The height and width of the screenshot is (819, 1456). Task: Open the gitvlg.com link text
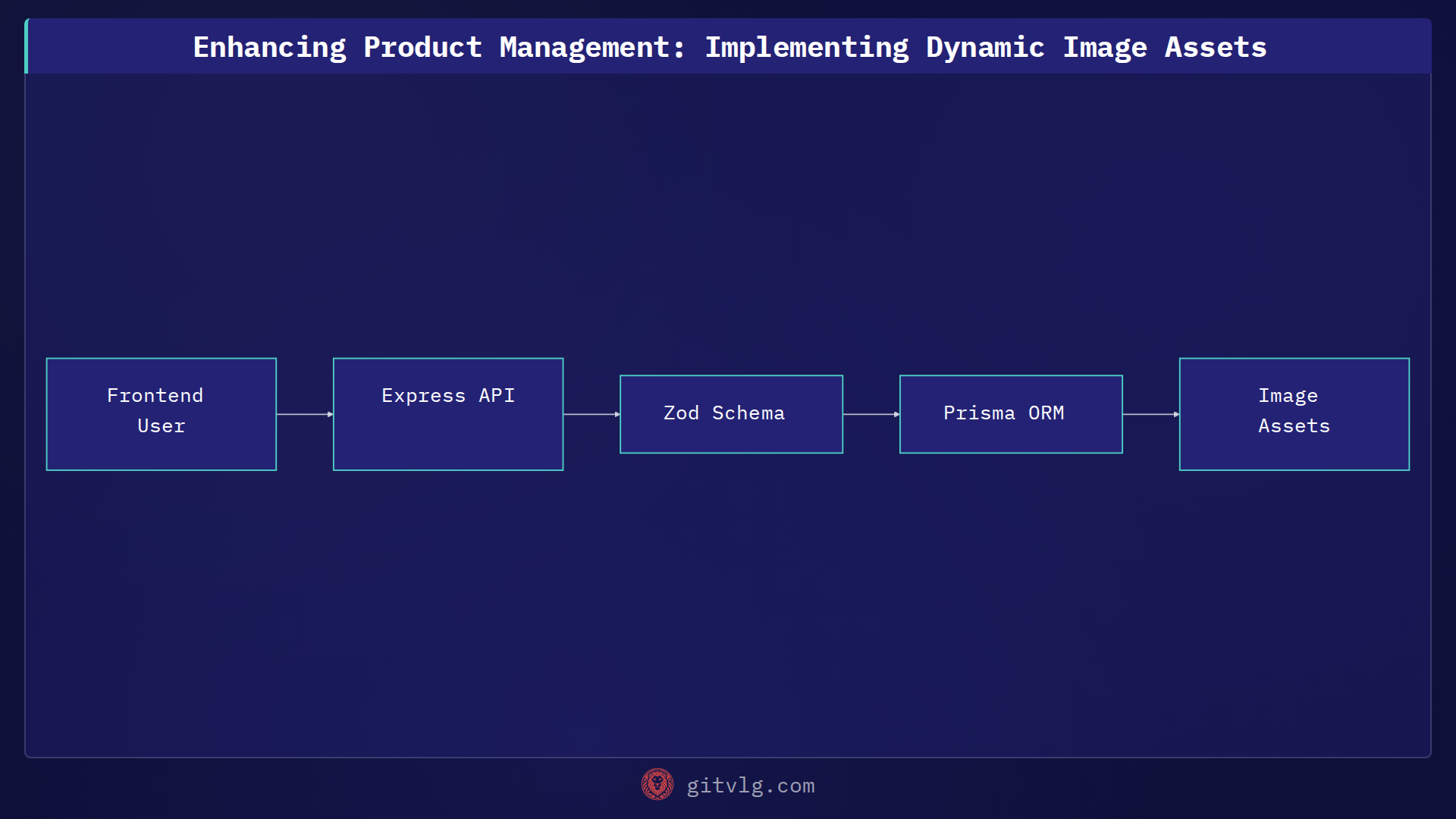[x=751, y=786]
